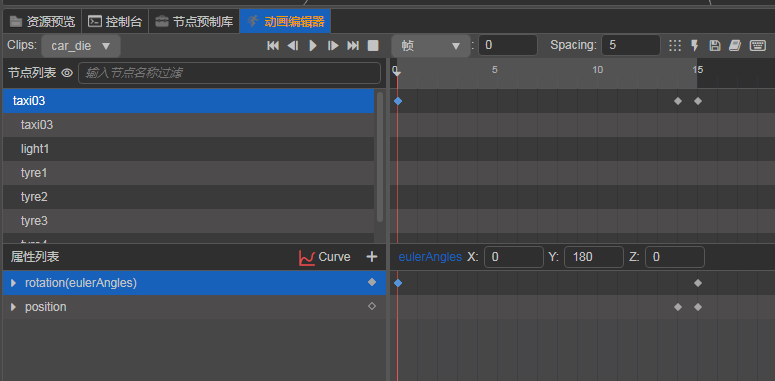Jump to last frame of the animation
This screenshot has height=381, width=775.
(353, 45)
